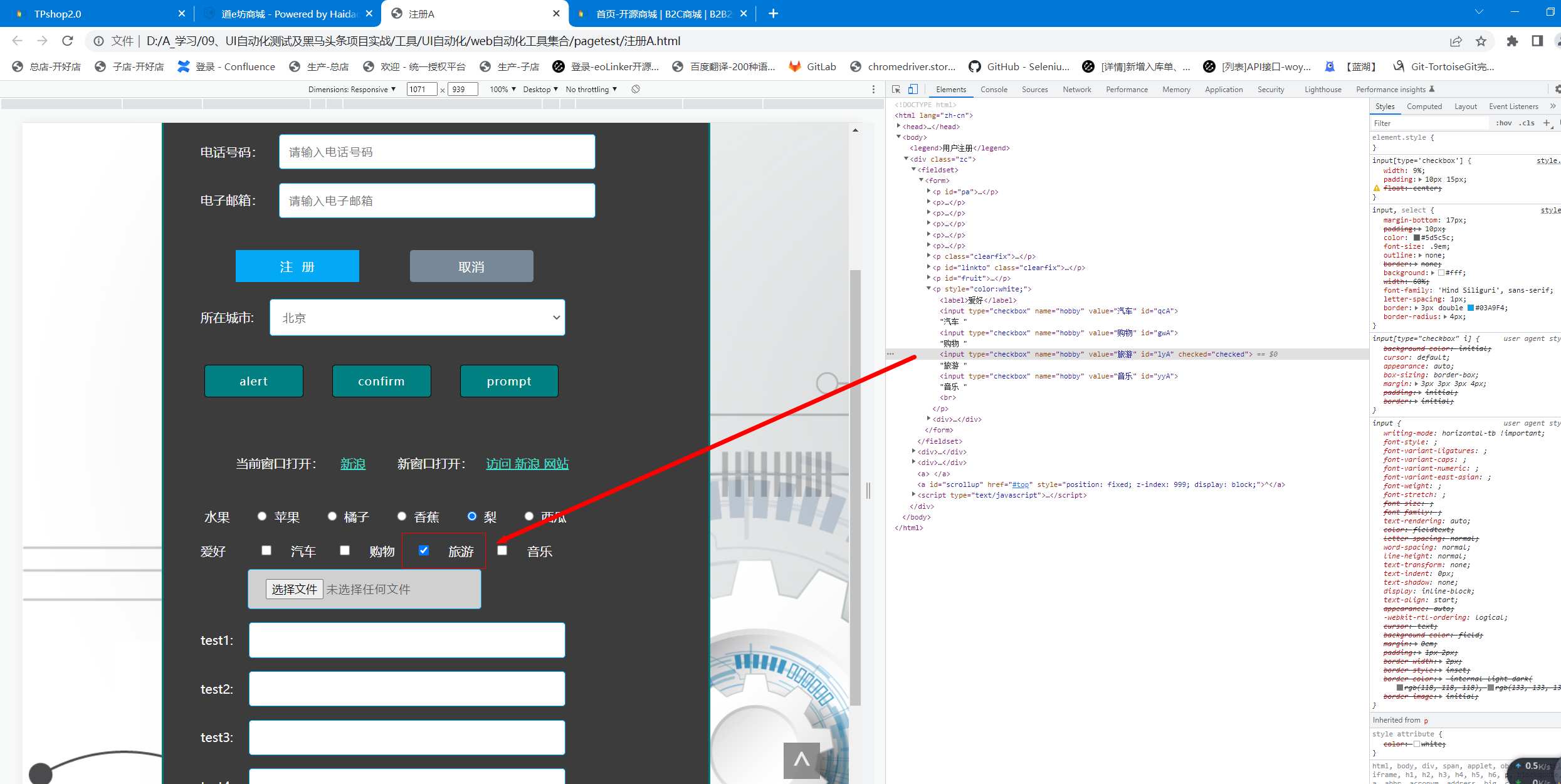Uncheck the 旅游 hobby checkbox
This screenshot has width=1561, height=784.
pyautogui.click(x=424, y=550)
